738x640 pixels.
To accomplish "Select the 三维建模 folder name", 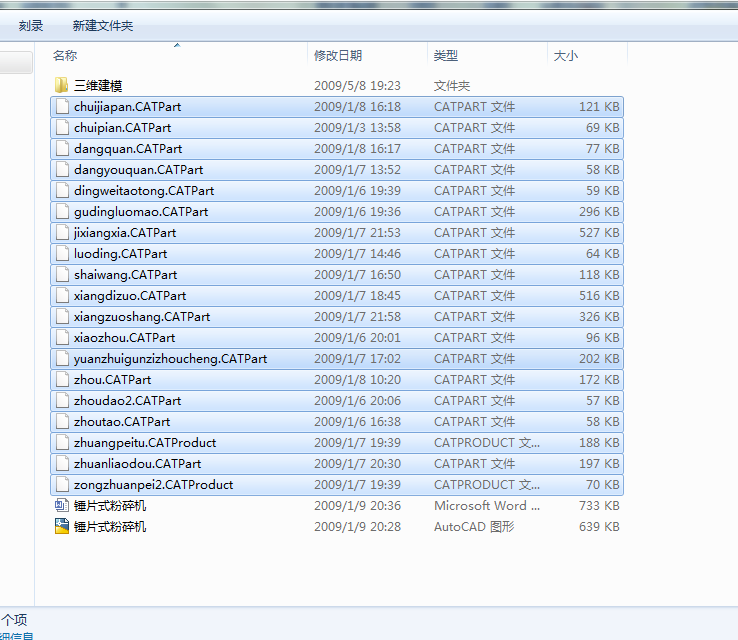I will 98,86.
